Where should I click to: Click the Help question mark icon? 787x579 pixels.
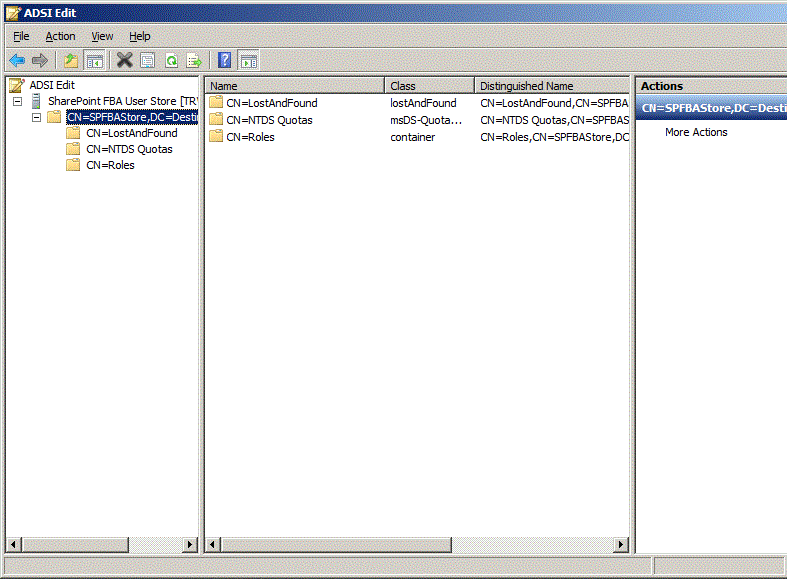[225, 60]
